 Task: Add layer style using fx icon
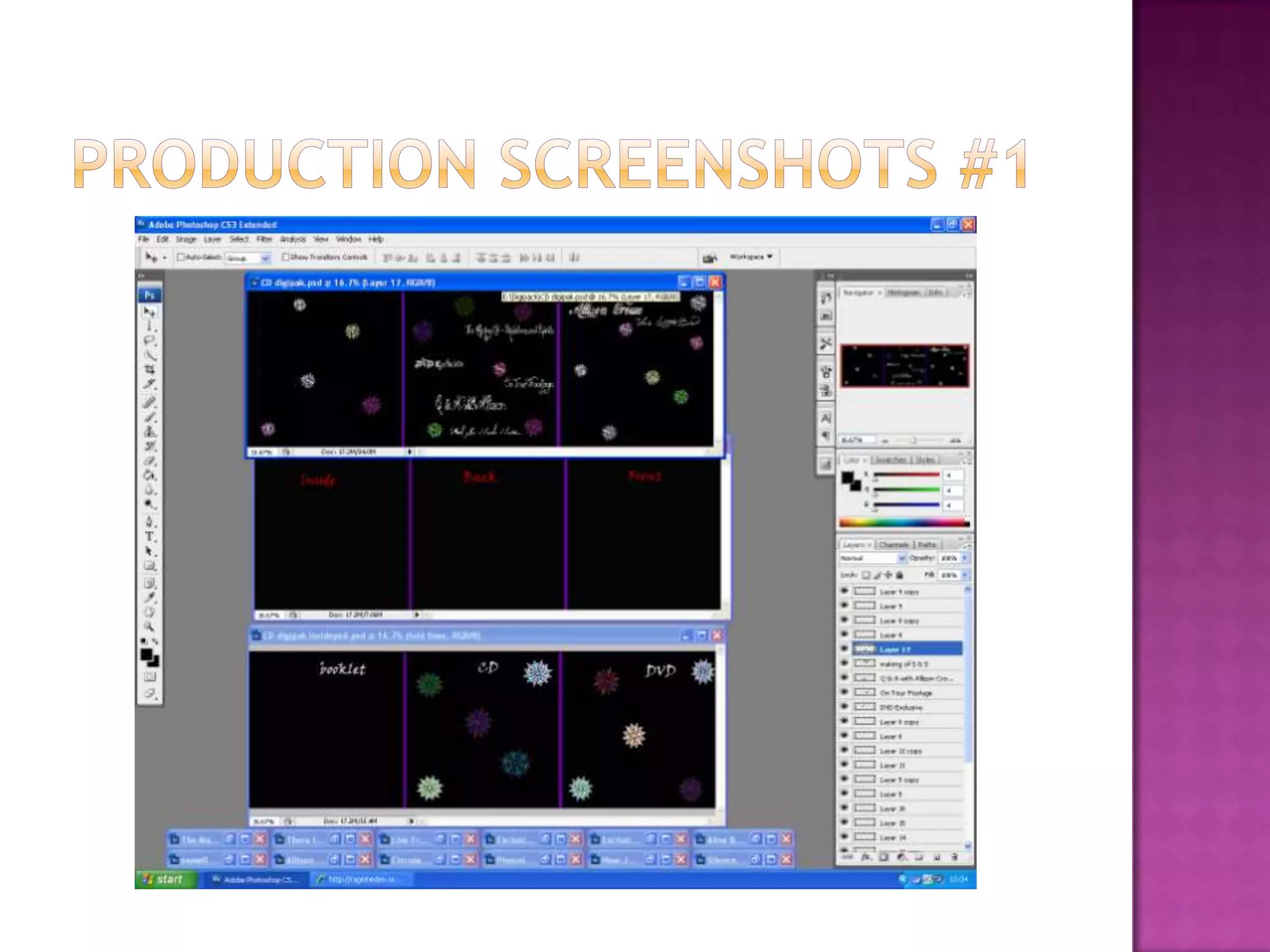click(867, 857)
